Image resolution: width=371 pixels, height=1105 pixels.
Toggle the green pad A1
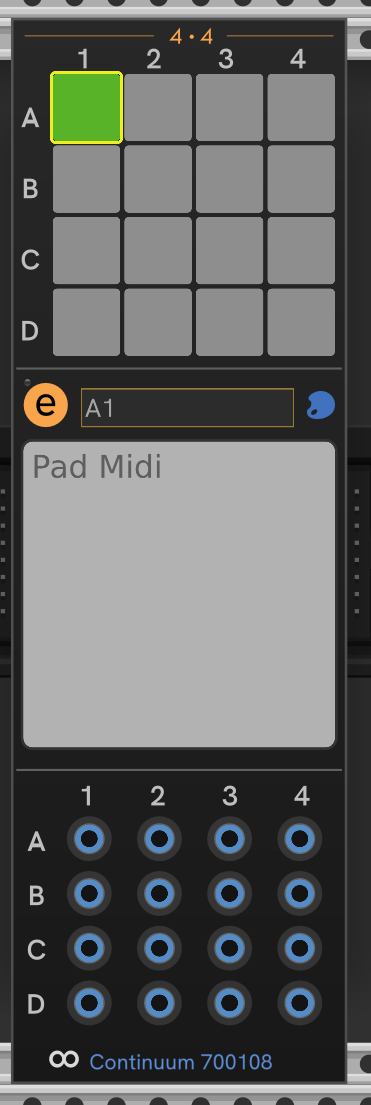click(x=86, y=107)
